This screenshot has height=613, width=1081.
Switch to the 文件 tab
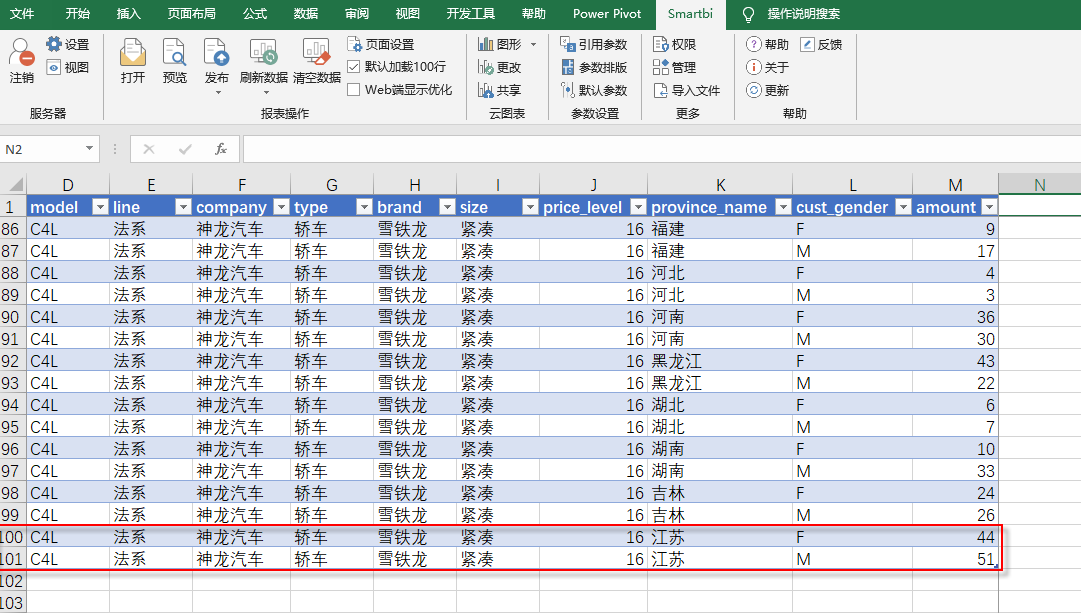pos(22,14)
